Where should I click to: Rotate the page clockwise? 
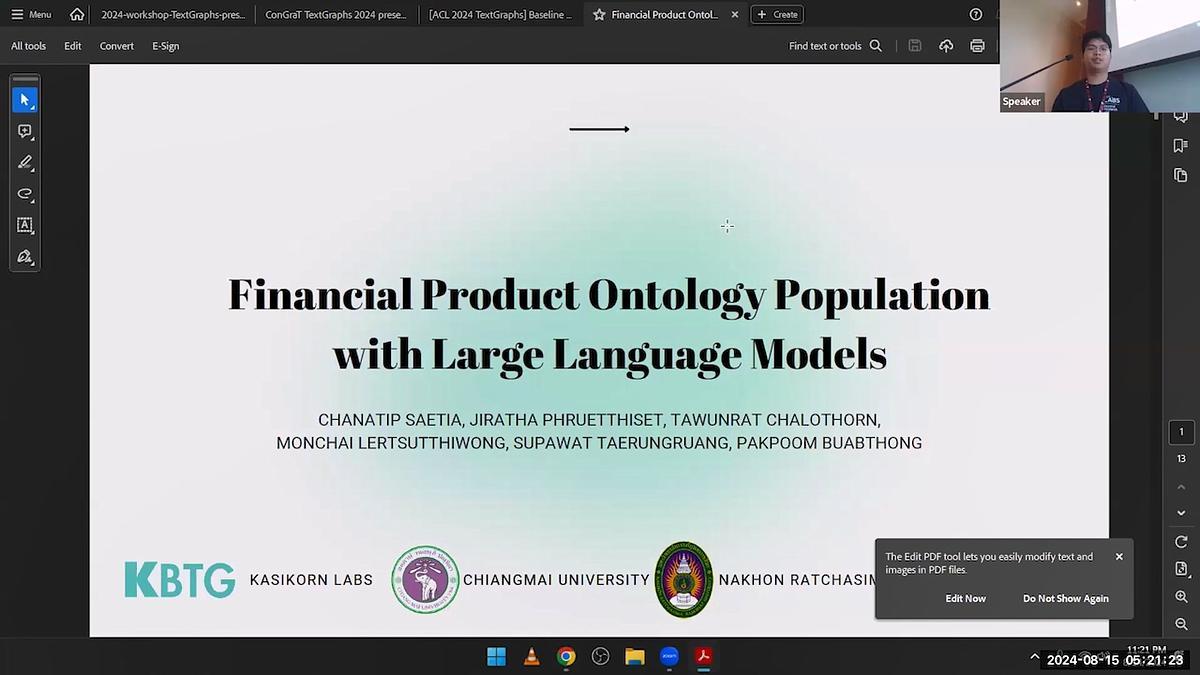click(1181, 541)
